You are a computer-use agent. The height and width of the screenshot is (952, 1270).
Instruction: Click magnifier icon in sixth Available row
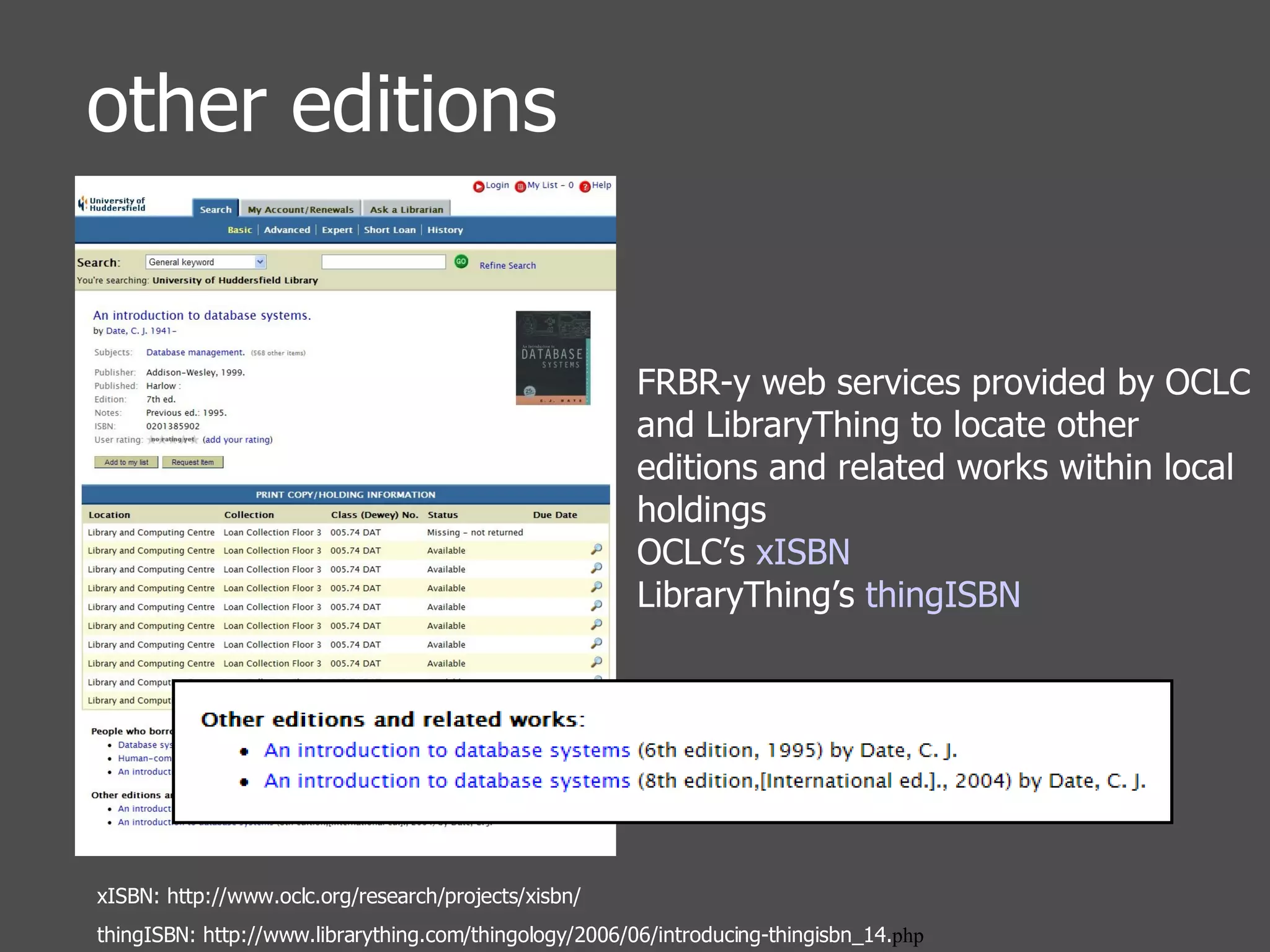click(x=597, y=643)
